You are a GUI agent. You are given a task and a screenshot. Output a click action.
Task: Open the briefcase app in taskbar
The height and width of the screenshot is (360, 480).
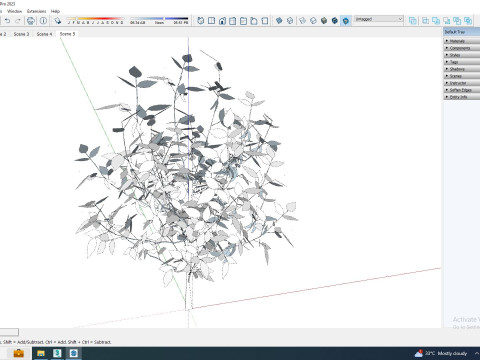(x=18, y=353)
